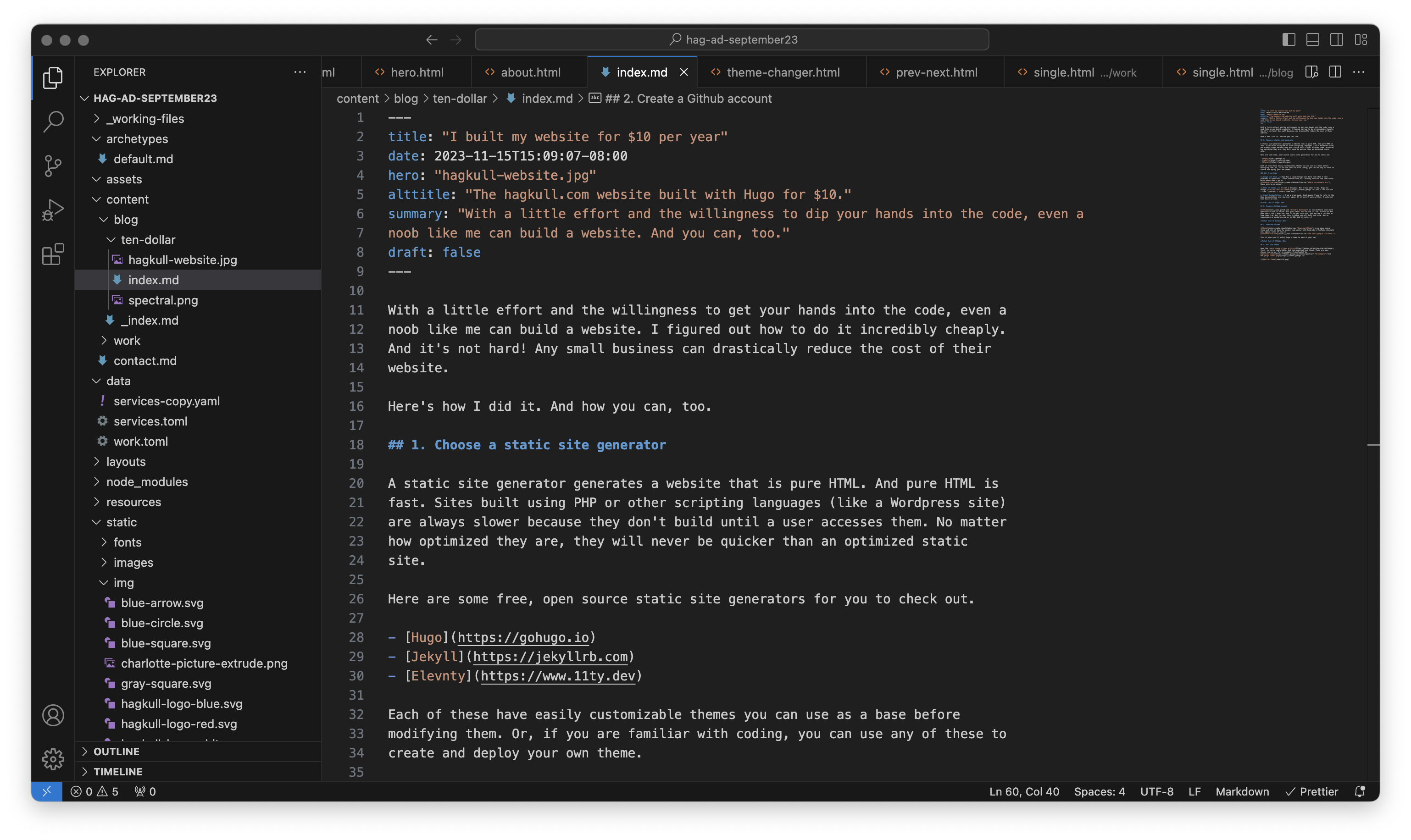Open the Source Control view
The image size is (1411, 840).
[x=53, y=166]
